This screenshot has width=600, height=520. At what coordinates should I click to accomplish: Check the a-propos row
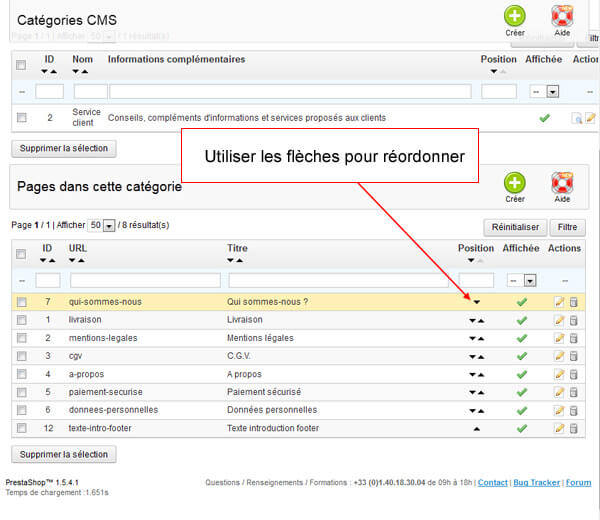click(x=22, y=374)
